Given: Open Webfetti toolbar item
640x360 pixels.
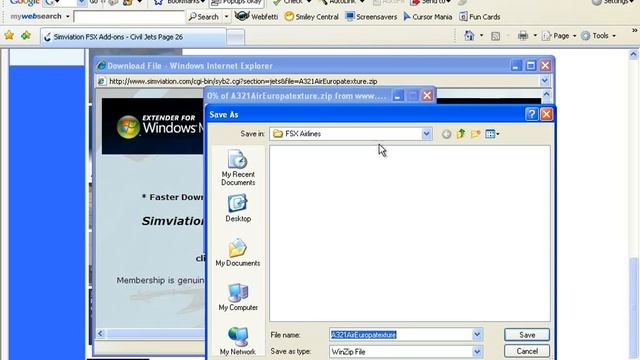Looking at the screenshot, I should 256,16.
